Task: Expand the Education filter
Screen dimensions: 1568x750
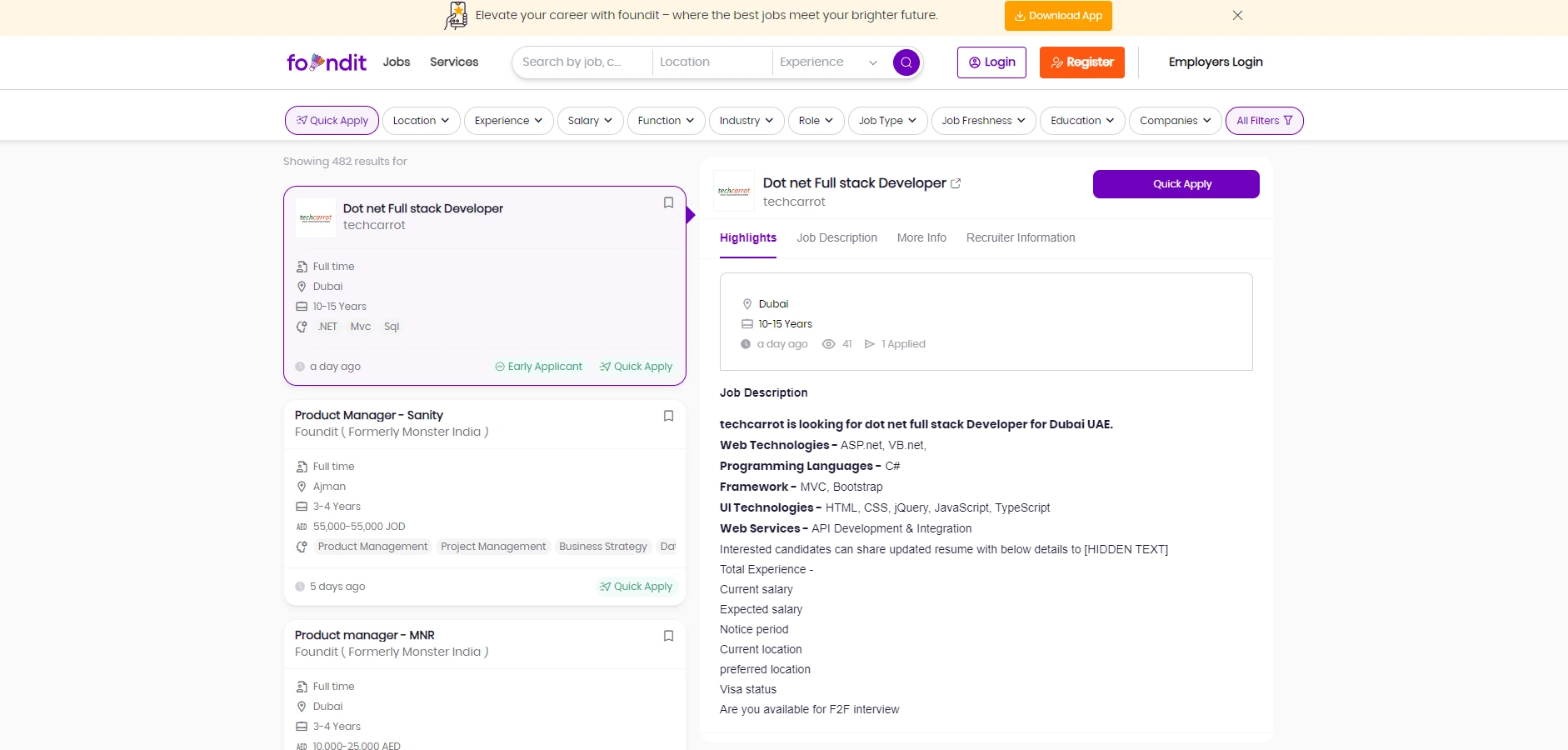Action: [1082, 121]
